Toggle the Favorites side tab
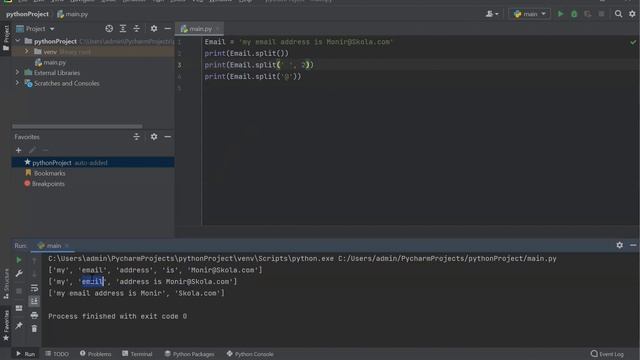The image size is (640, 360). tap(6, 325)
